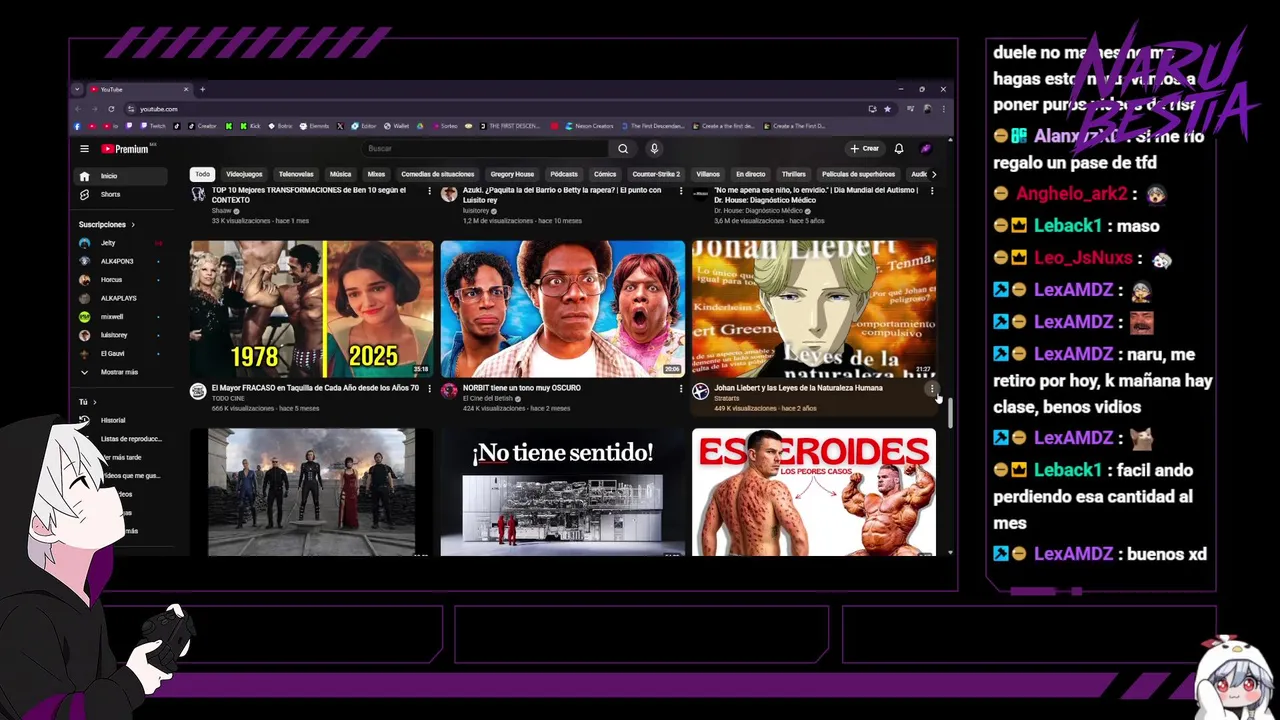Open the 1978 vs 2025 video thumbnail
Viewport: 1280px width, 720px height.
(312, 308)
